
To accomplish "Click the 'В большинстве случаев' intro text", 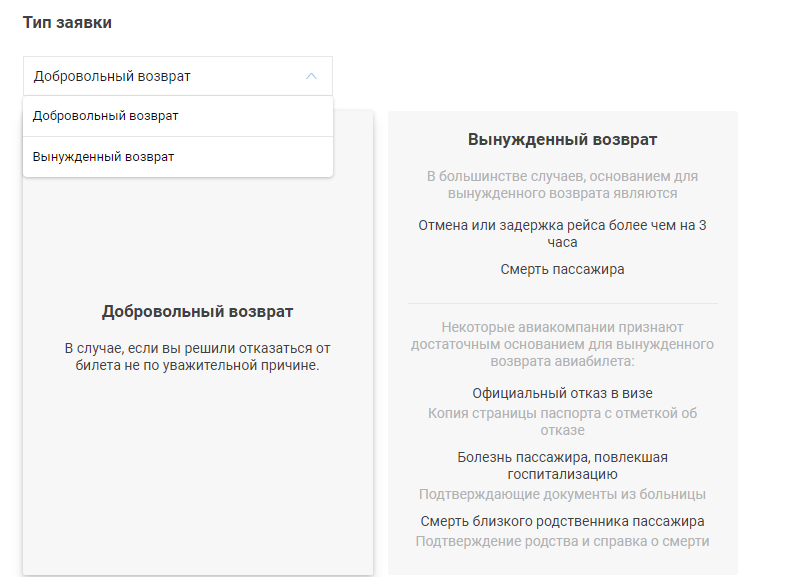I will [x=562, y=185].
